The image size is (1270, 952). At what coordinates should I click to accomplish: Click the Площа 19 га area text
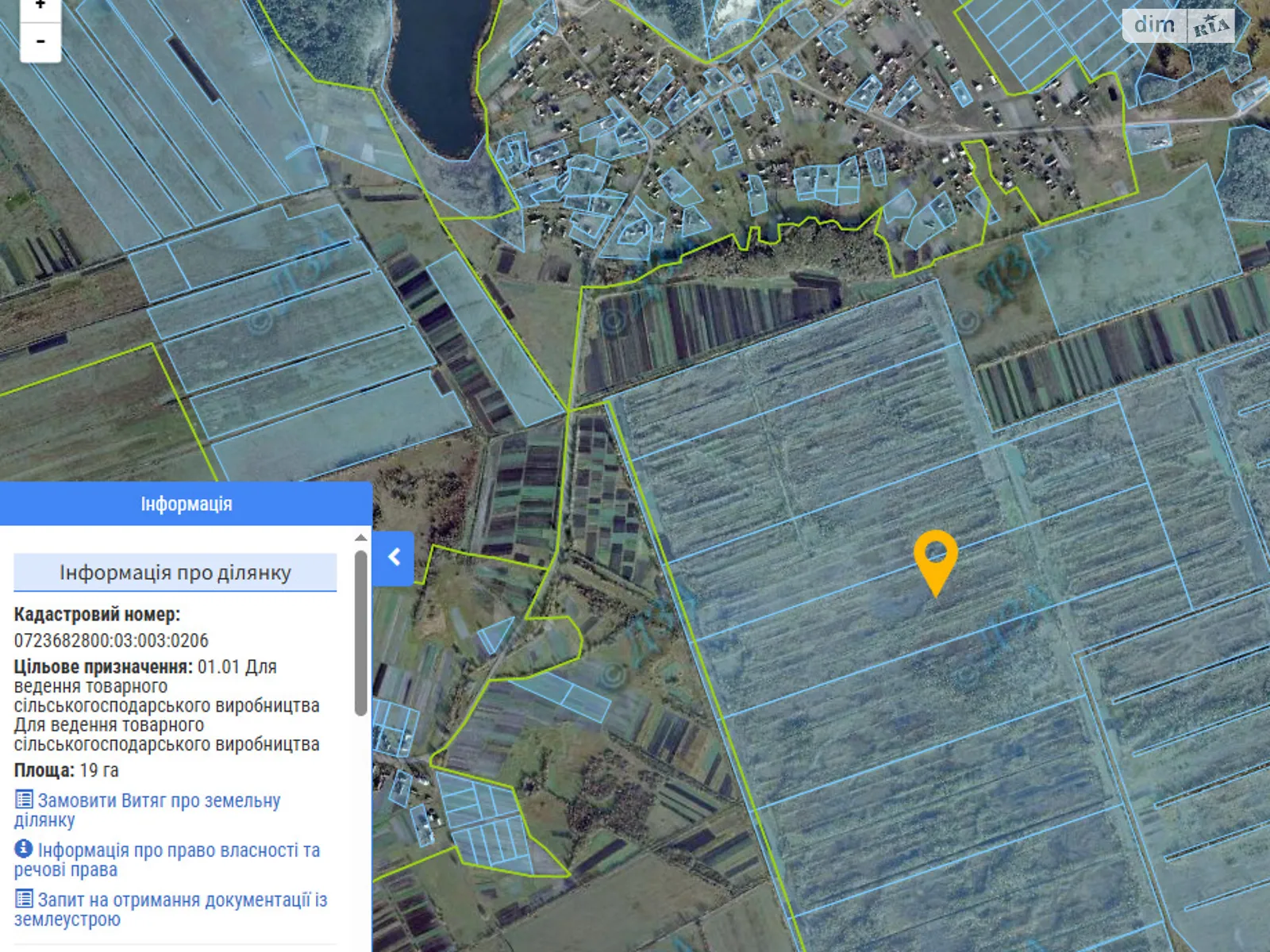[67, 770]
